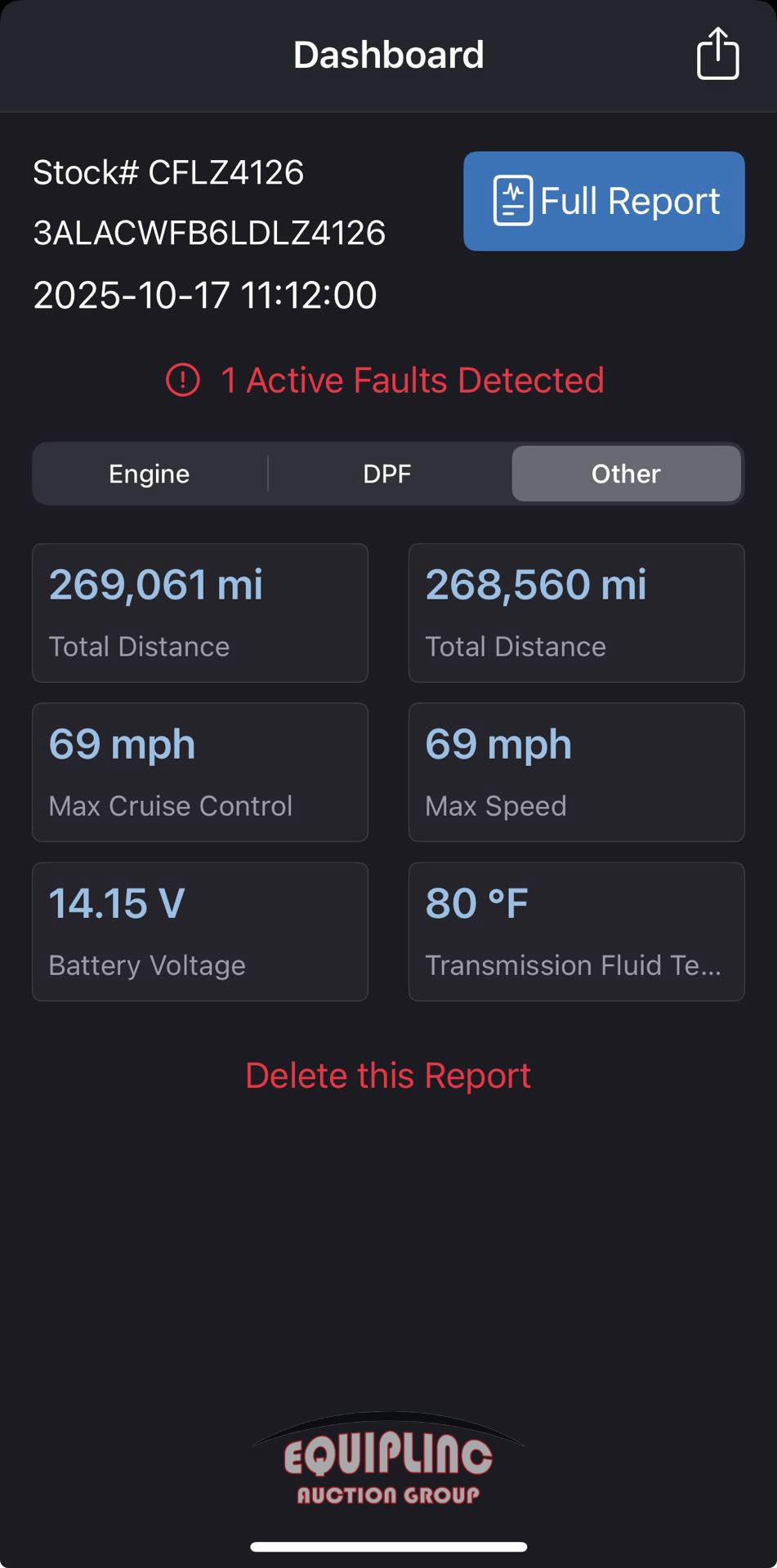777x1568 pixels.
Task: Tap the Dashboard title
Action: tap(388, 55)
